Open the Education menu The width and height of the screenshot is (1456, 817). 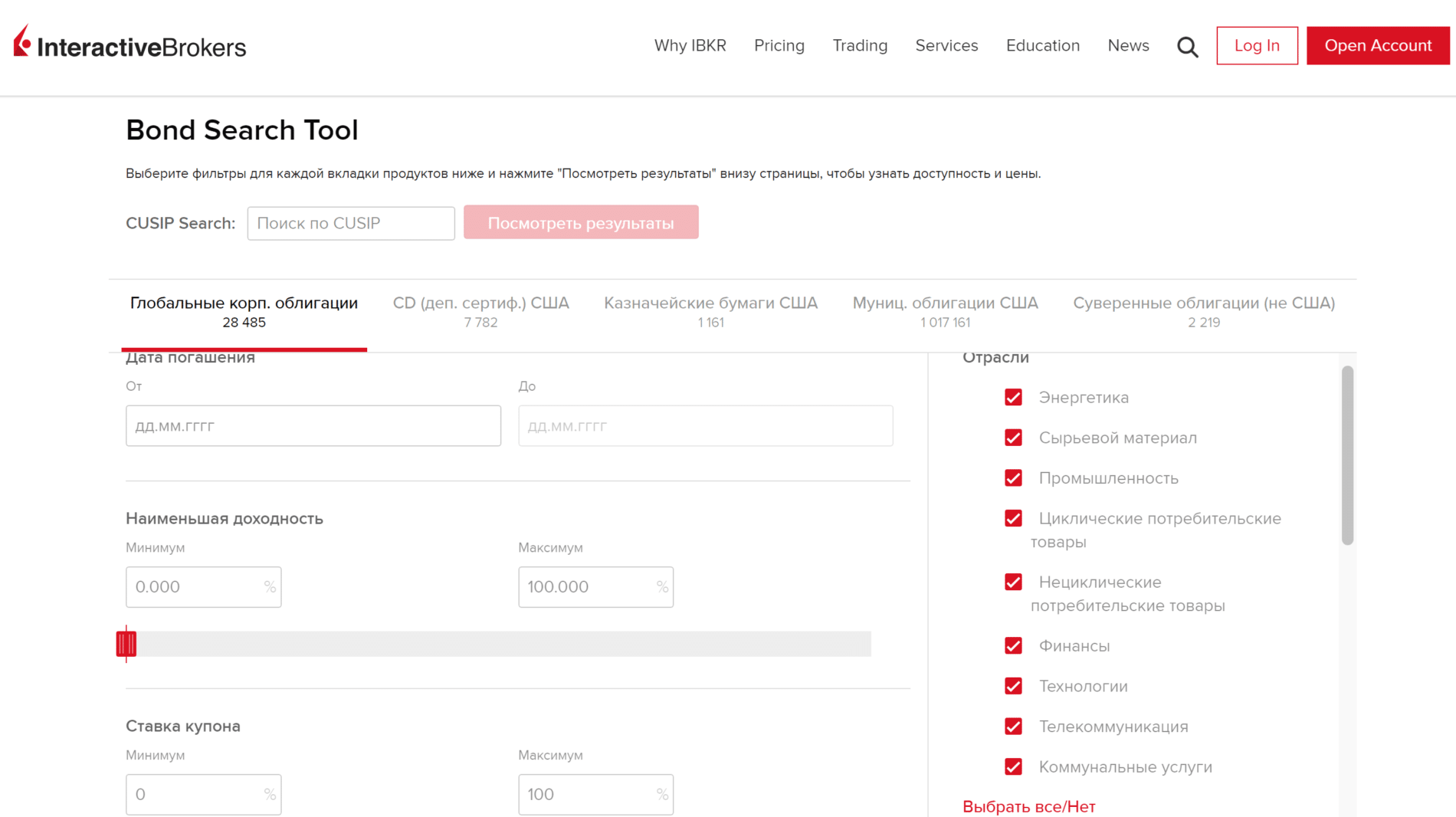(1042, 46)
